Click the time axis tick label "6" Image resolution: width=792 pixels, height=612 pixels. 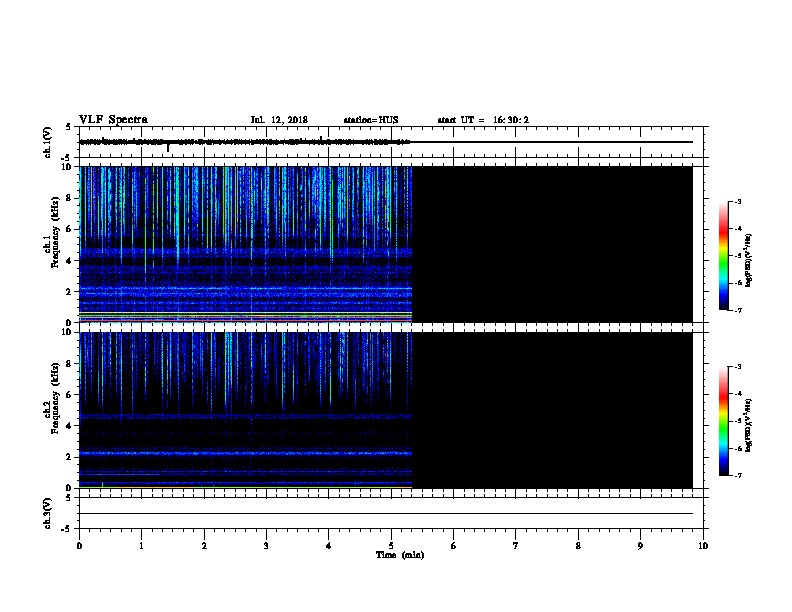453,546
